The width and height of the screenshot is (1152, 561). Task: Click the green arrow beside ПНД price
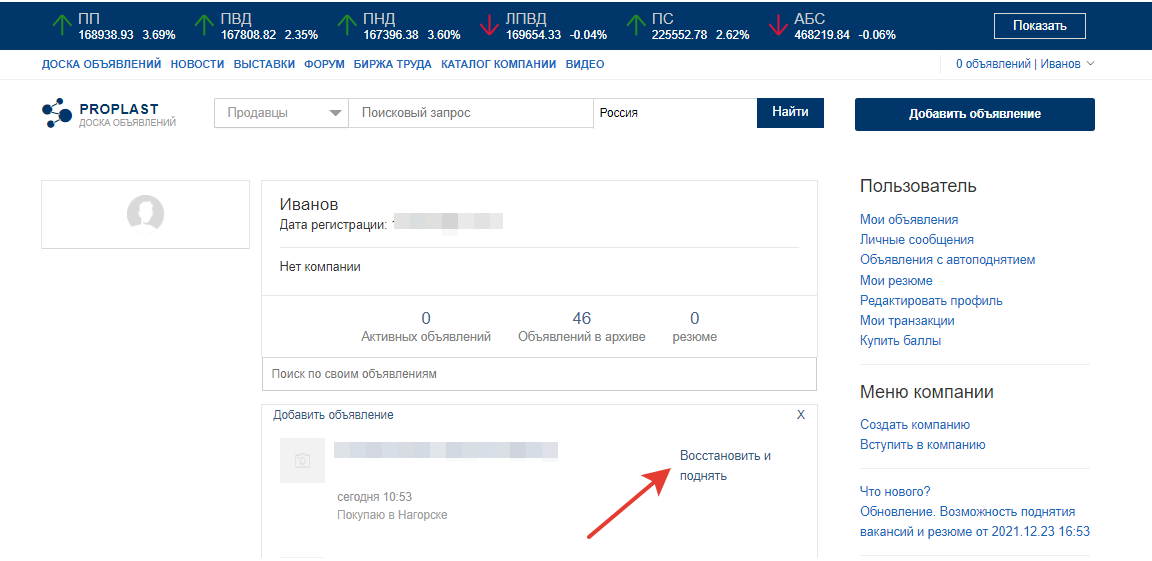(x=347, y=25)
